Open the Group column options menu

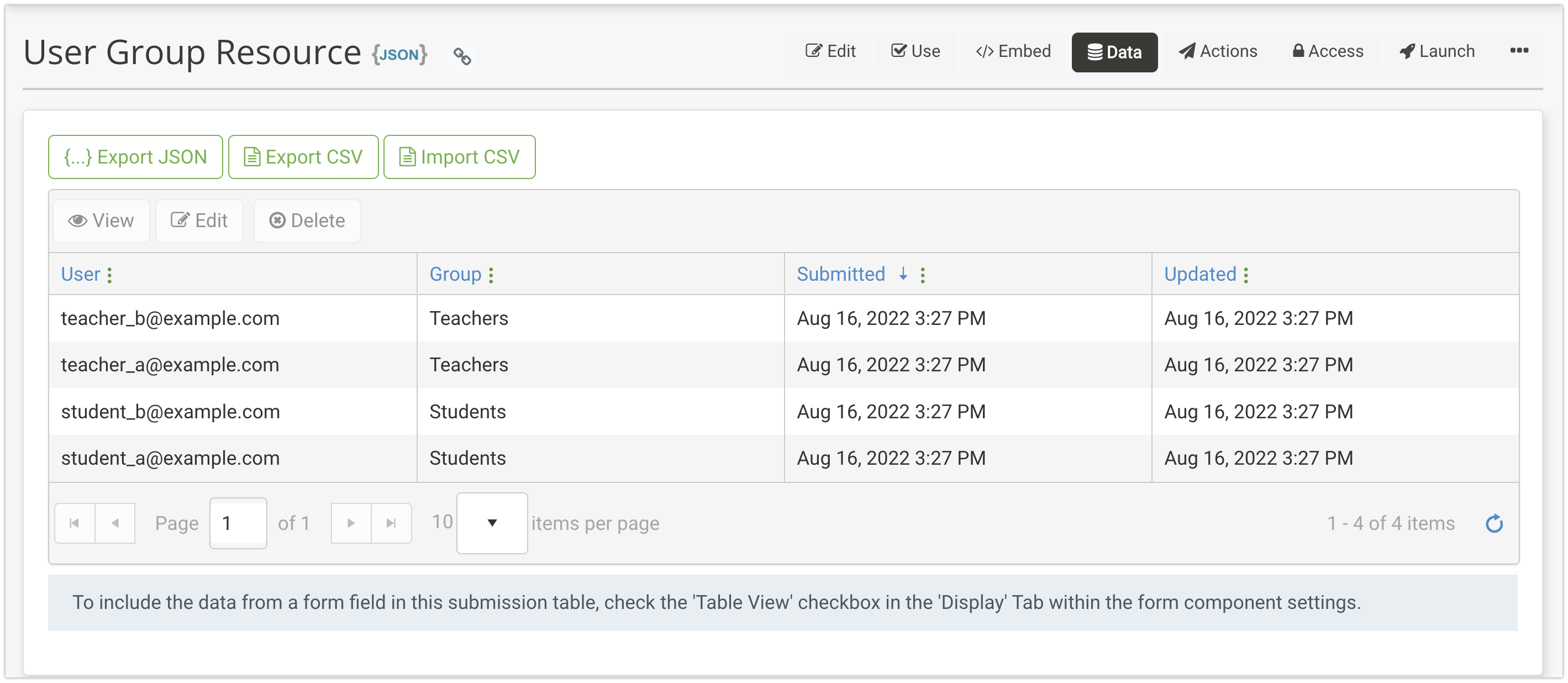coord(491,275)
